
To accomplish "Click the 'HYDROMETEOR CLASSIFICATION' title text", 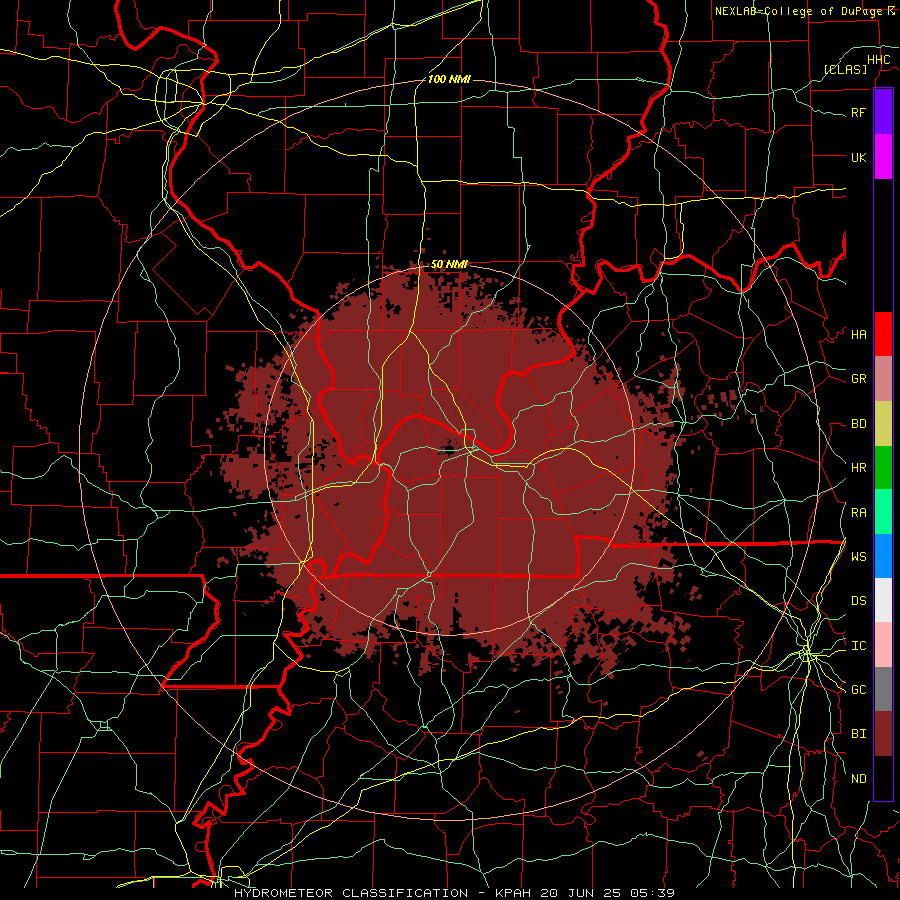I will (x=351, y=893).
